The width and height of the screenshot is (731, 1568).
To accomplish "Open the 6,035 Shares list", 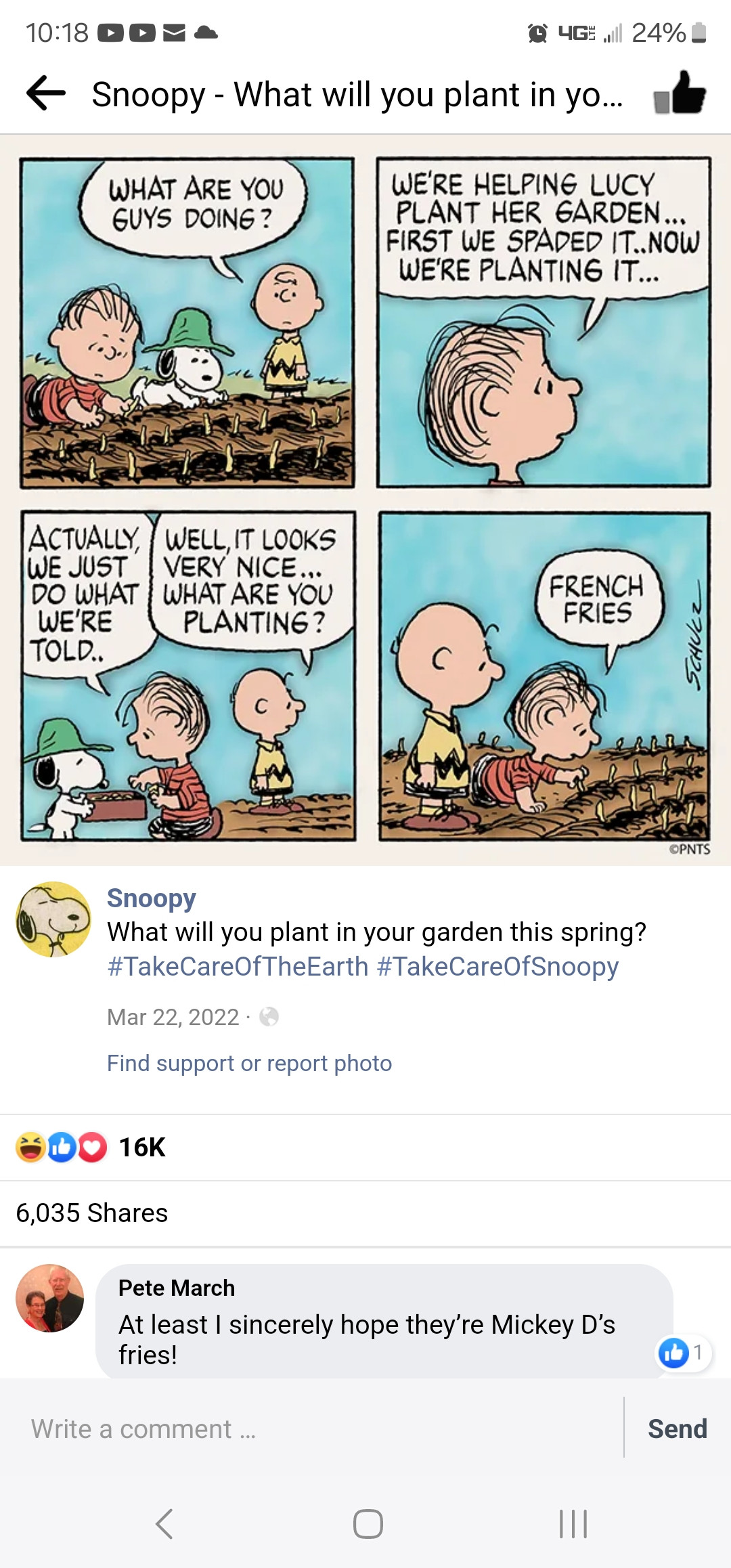I will (x=92, y=1213).
